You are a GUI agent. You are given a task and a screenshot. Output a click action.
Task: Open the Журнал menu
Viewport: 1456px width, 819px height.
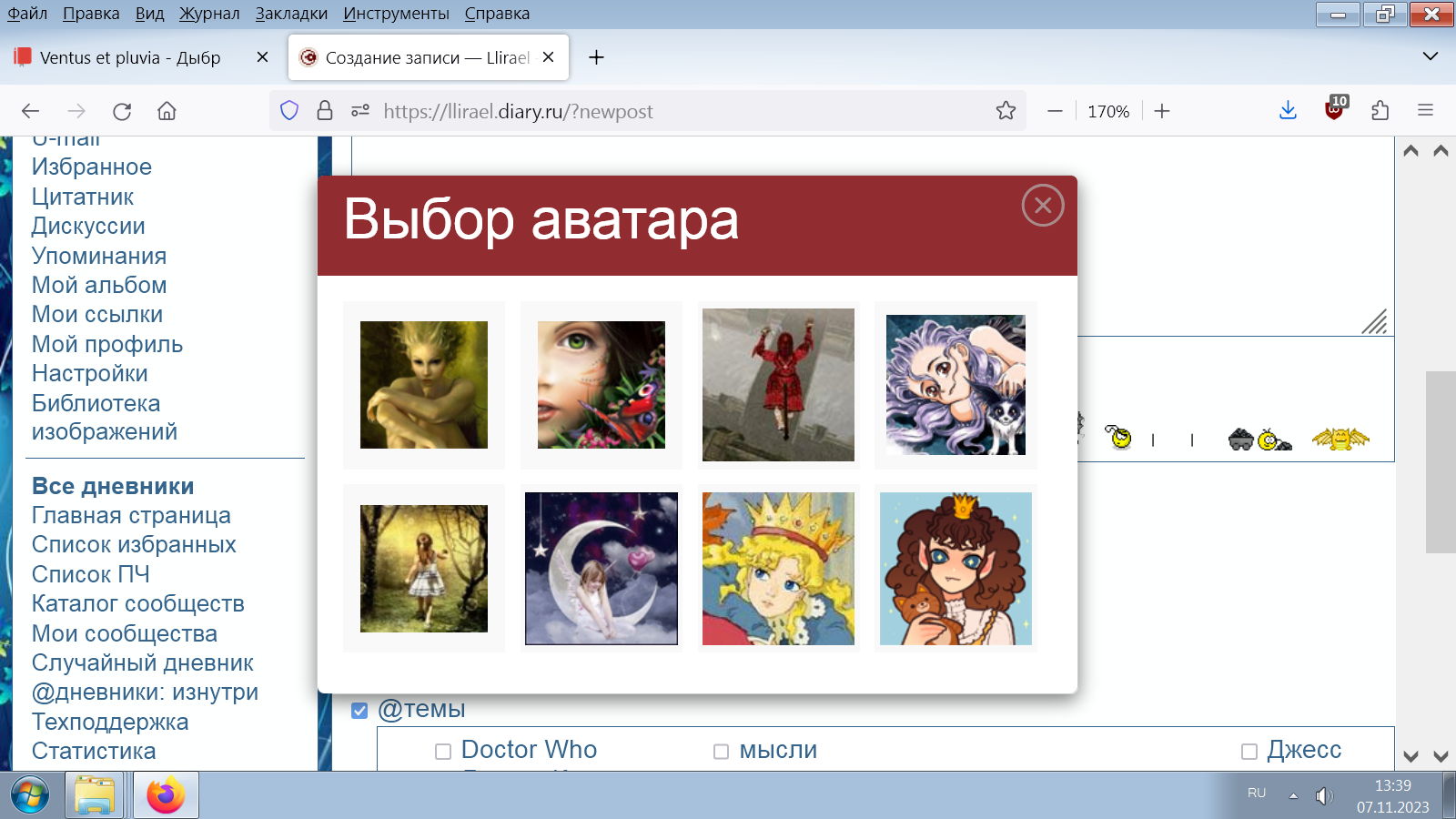pos(209,14)
